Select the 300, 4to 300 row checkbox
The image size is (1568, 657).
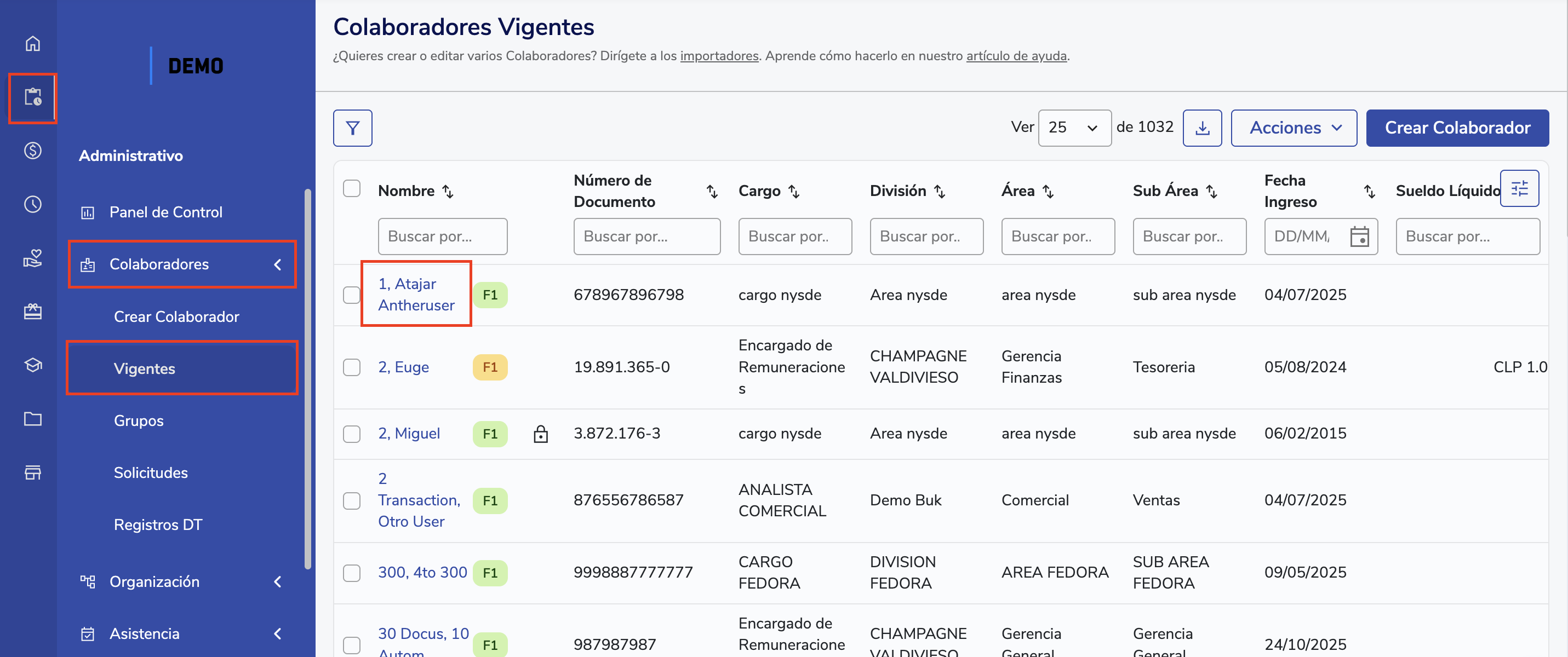click(x=352, y=573)
